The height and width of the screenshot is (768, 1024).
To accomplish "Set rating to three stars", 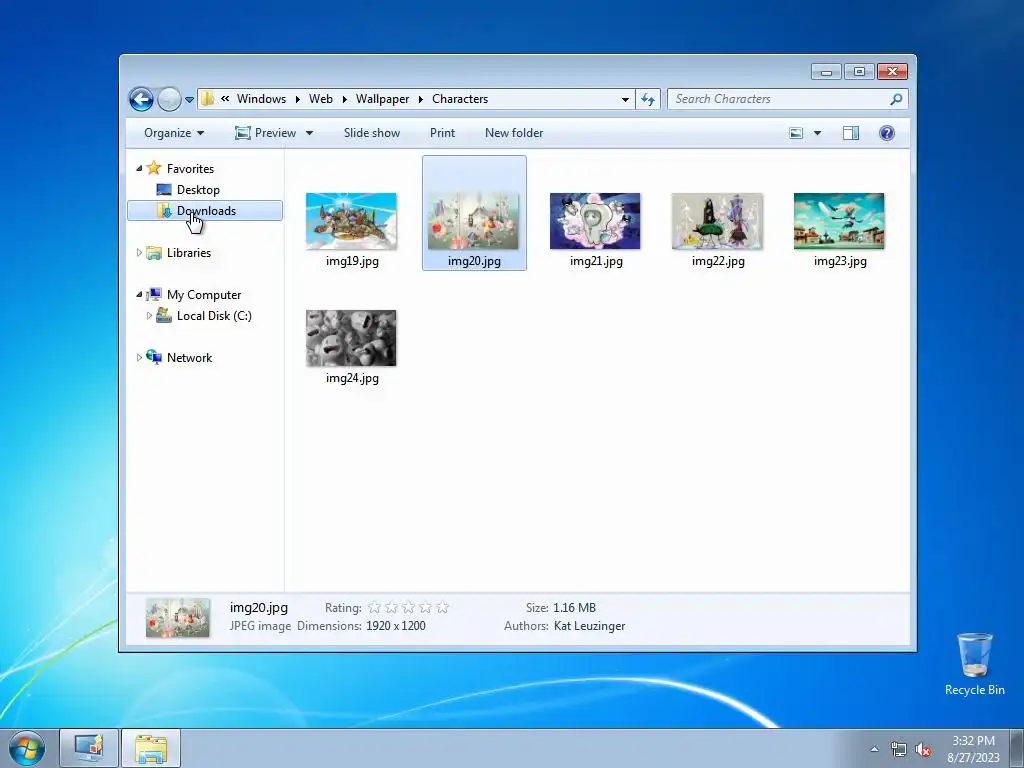I will [x=408, y=607].
